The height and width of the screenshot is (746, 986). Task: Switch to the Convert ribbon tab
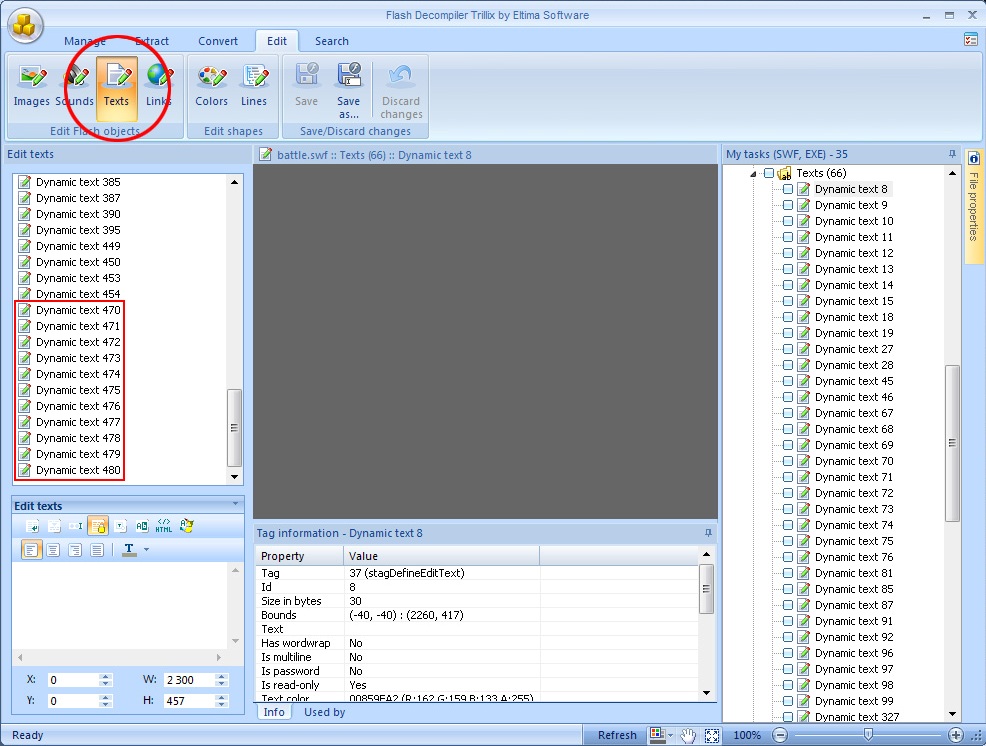pyautogui.click(x=218, y=41)
